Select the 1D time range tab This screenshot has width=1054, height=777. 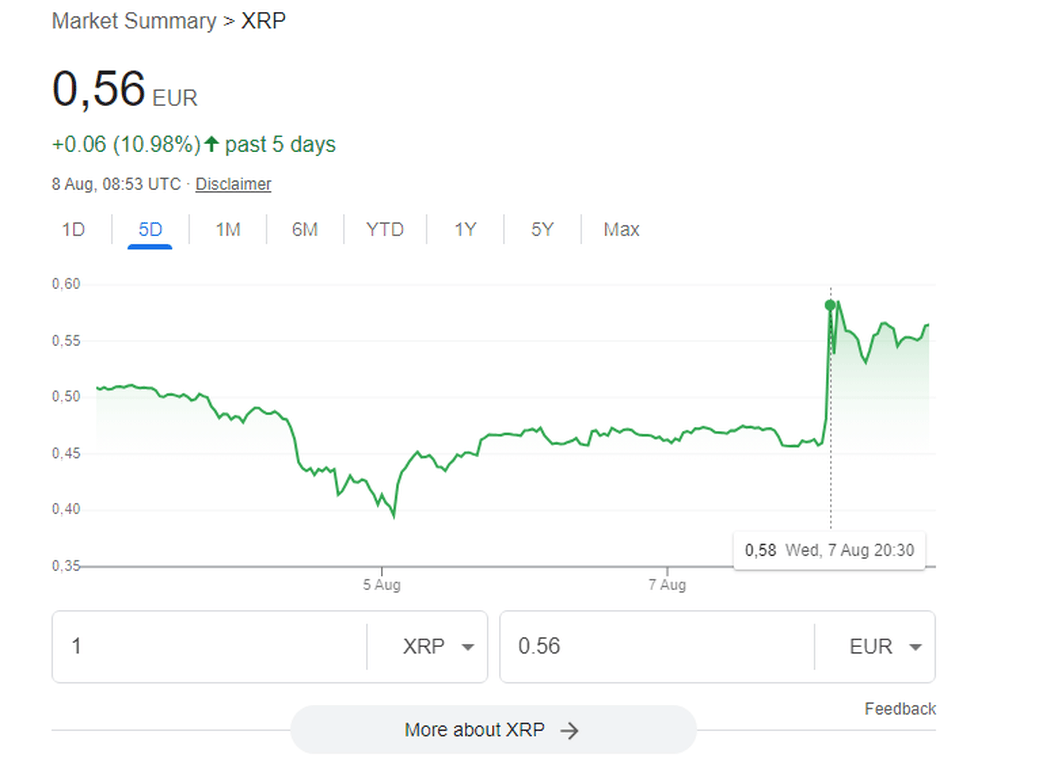click(x=73, y=230)
